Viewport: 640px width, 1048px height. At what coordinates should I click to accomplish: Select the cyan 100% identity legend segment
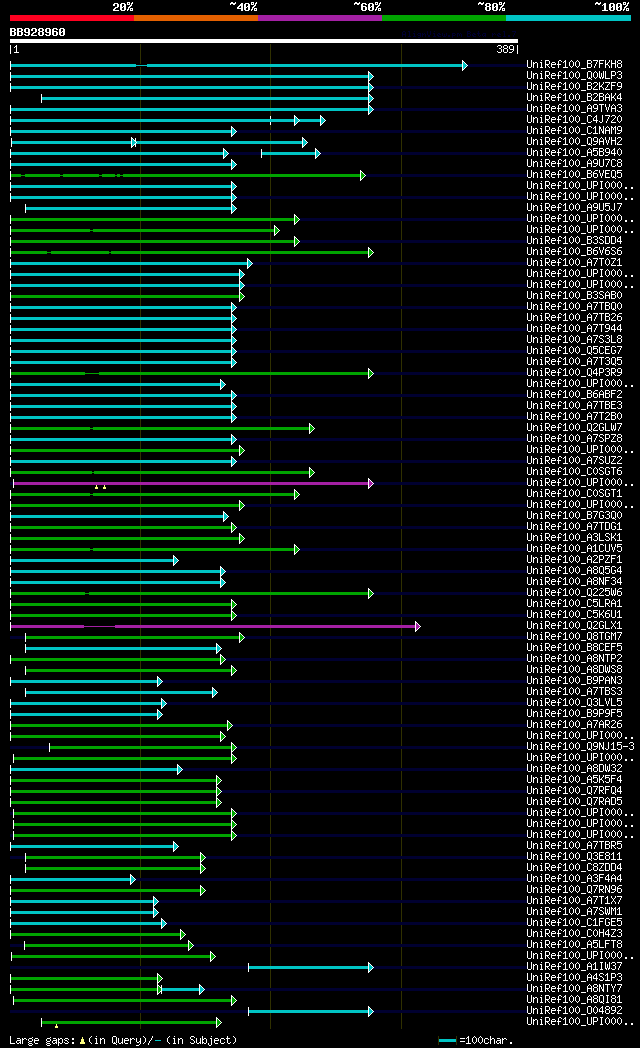pos(569,18)
